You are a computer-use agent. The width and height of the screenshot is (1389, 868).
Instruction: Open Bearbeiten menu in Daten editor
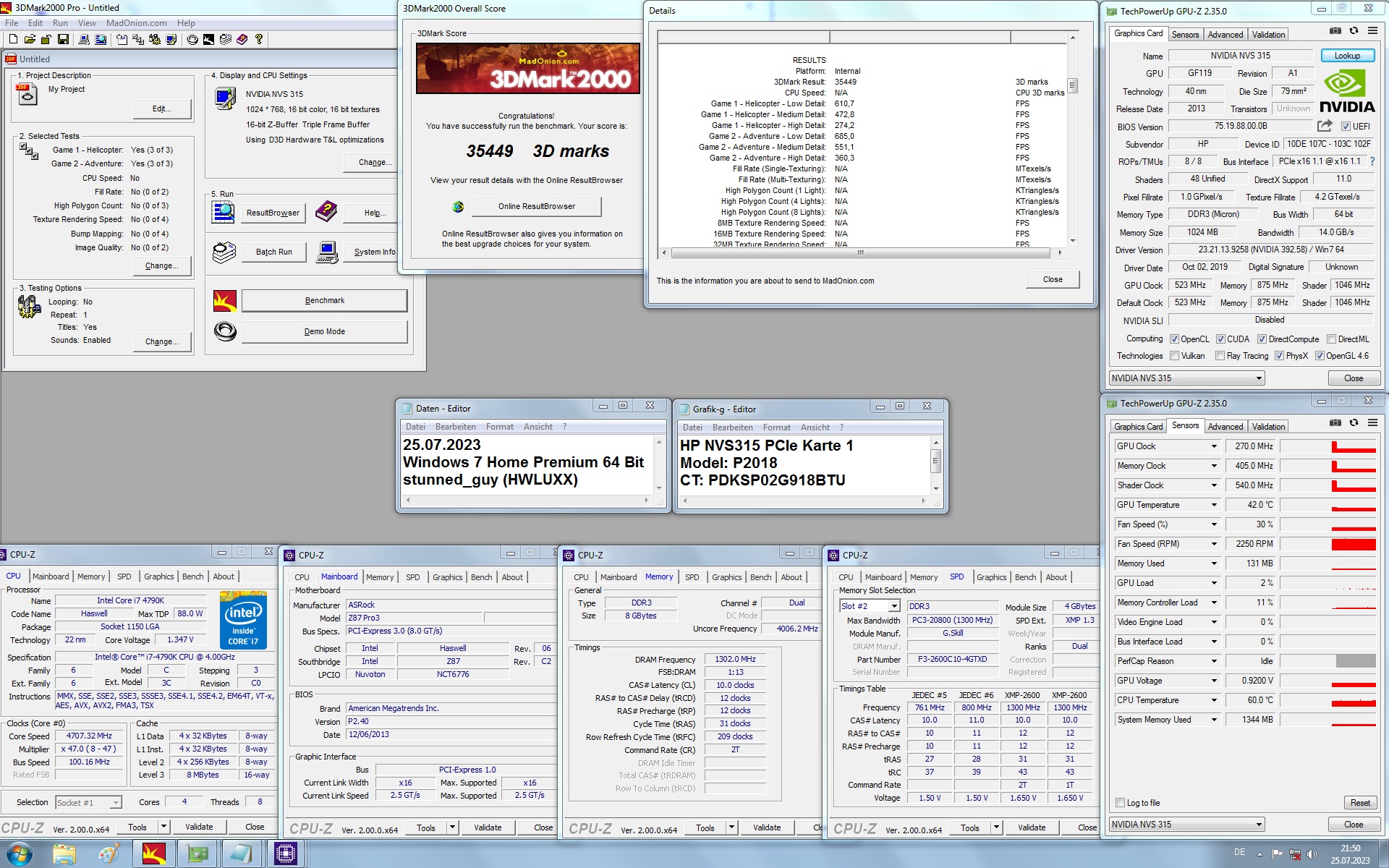455,427
